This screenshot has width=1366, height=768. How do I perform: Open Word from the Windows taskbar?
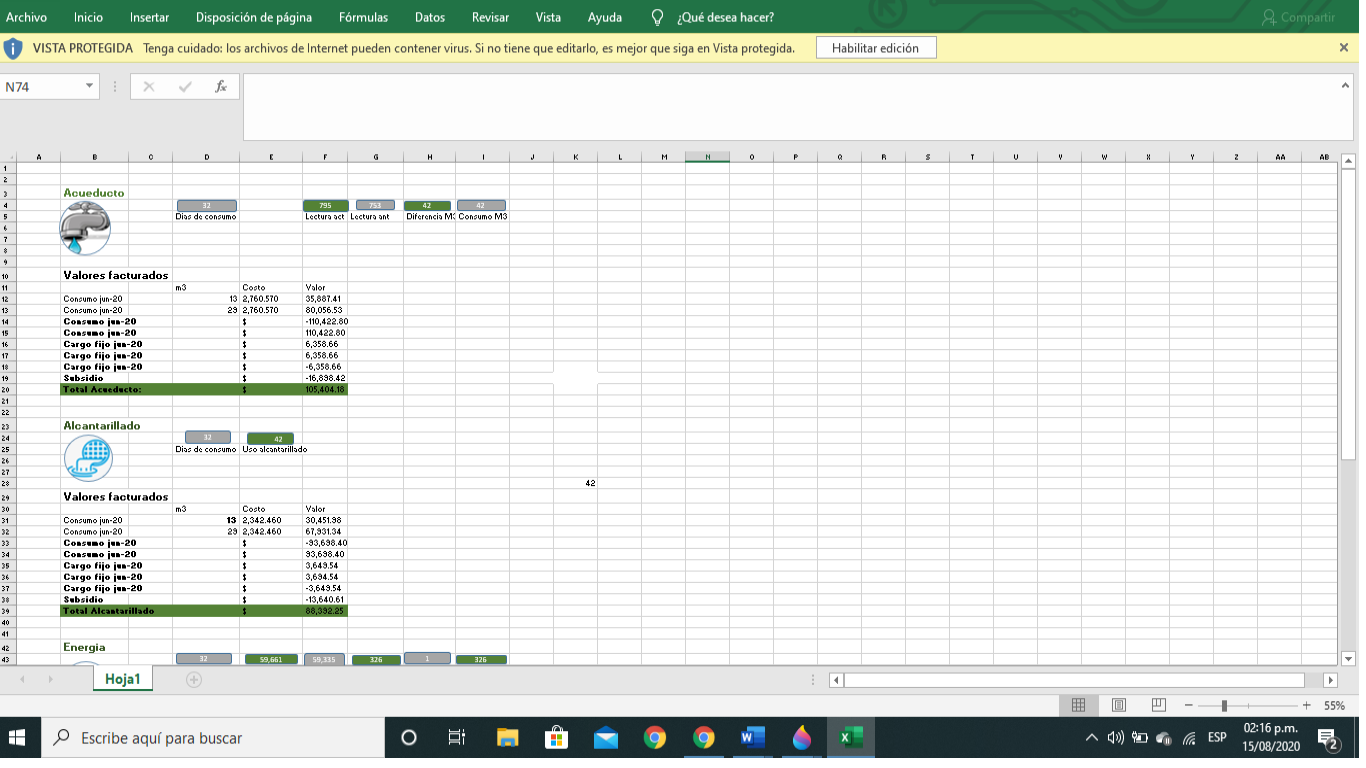(752, 738)
